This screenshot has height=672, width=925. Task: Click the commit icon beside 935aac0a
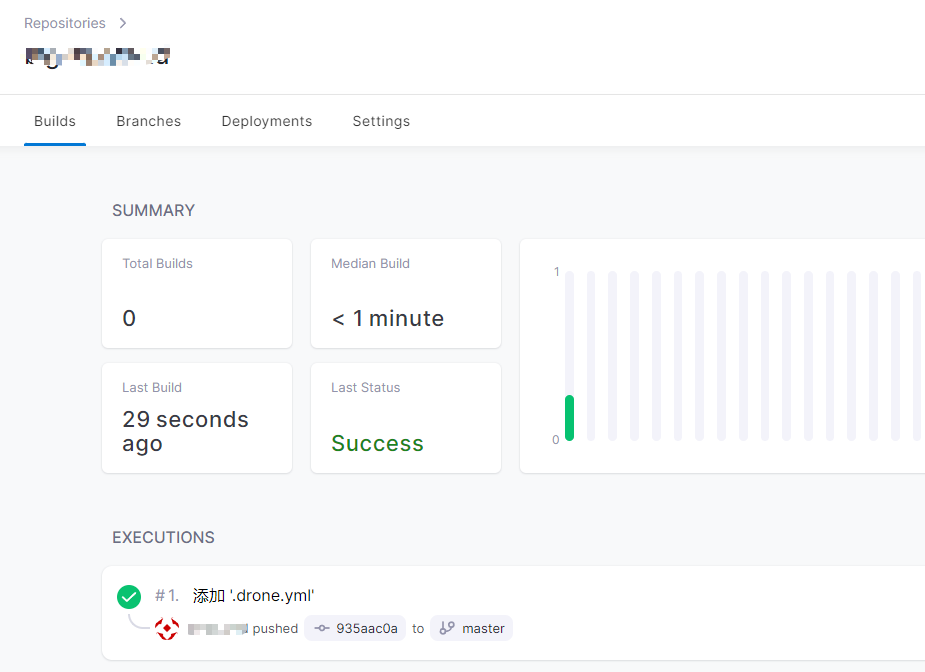[x=322, y=628]
